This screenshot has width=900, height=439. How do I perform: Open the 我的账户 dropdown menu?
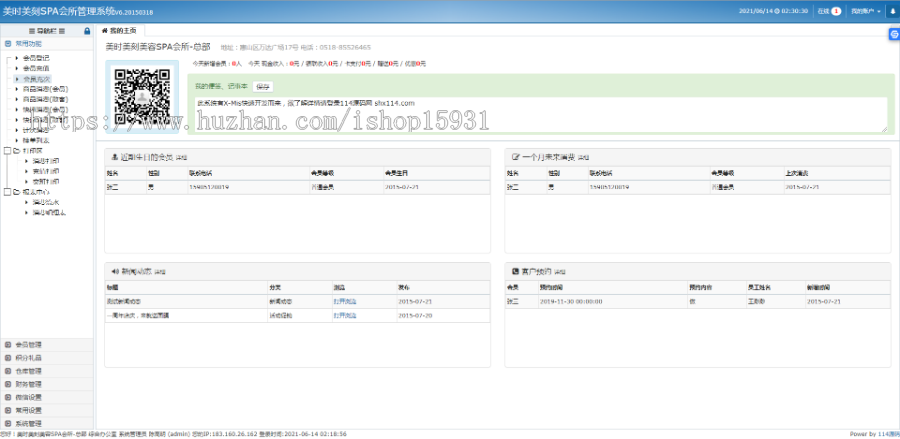[864, 12]
